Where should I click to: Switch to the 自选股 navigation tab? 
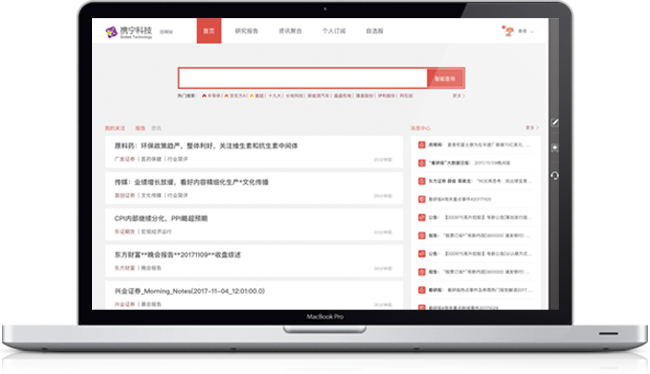point(375,31)
